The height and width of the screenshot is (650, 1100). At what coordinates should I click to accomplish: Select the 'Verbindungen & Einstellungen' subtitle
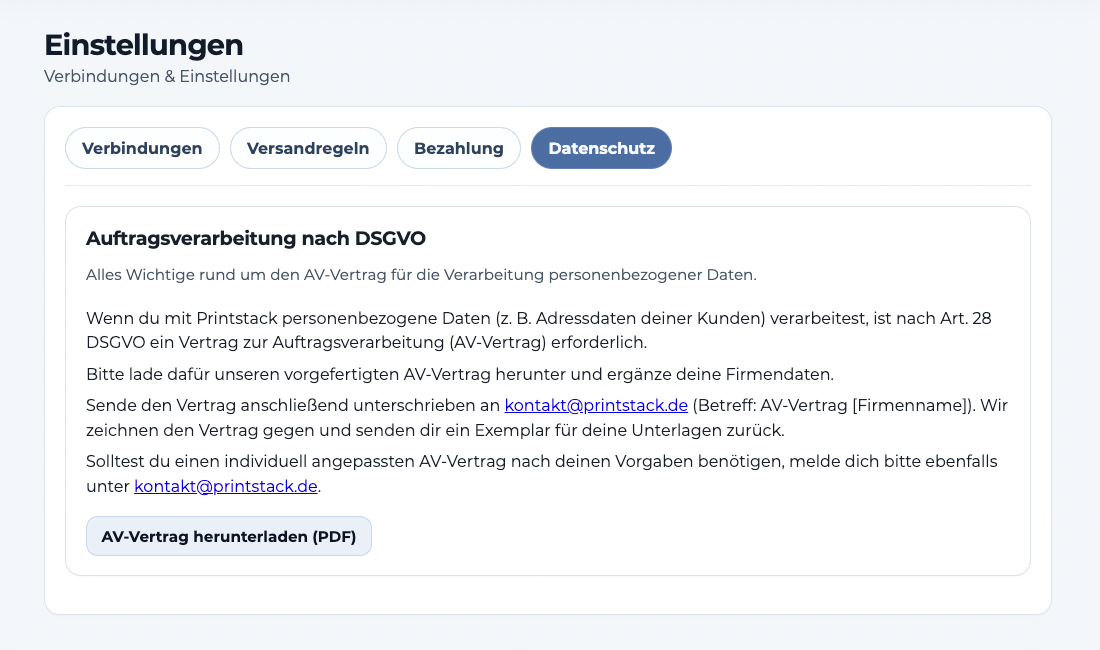click(x=167, y=76)
